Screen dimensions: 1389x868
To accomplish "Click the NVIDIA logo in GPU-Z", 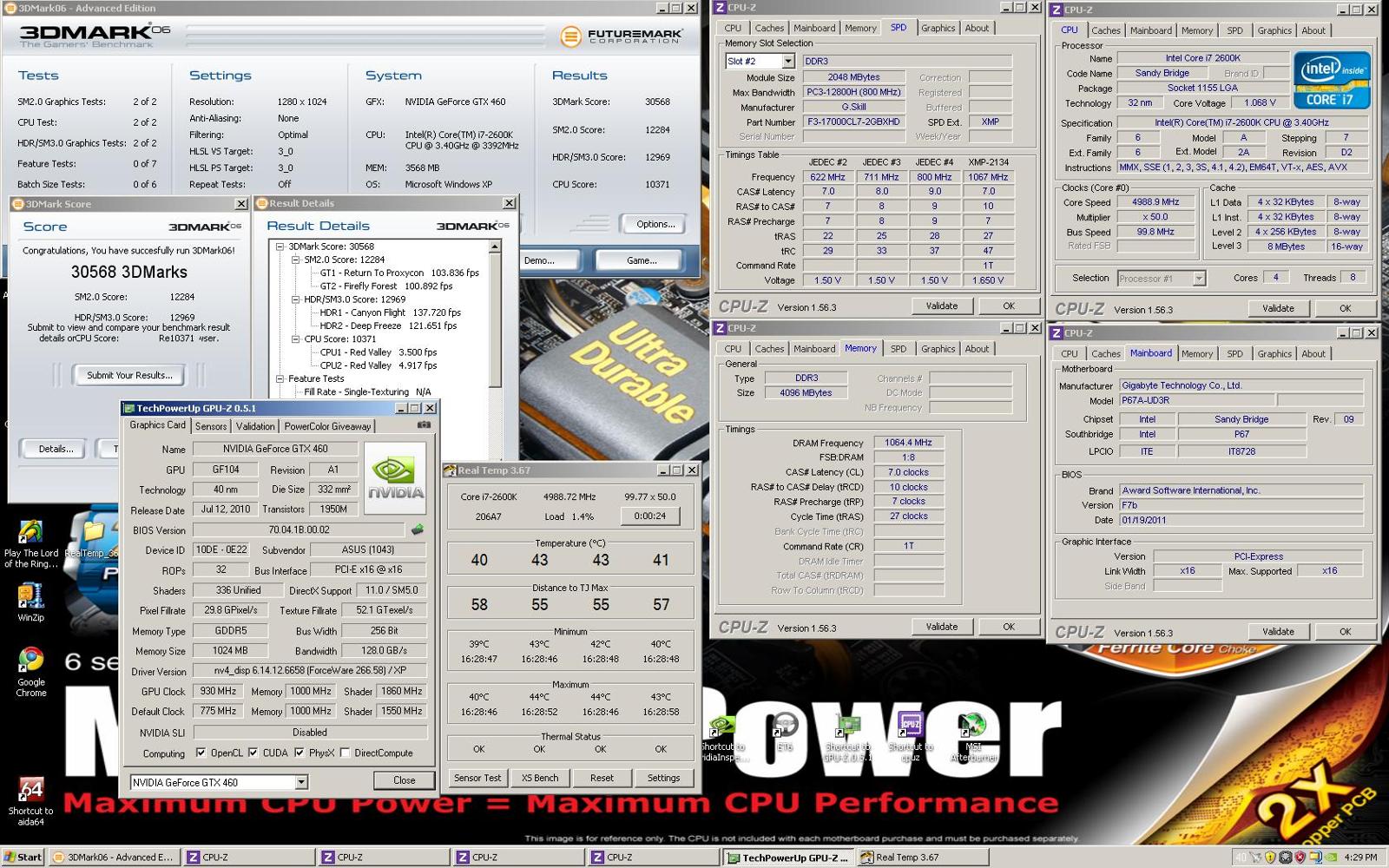I will coord(395,478).
